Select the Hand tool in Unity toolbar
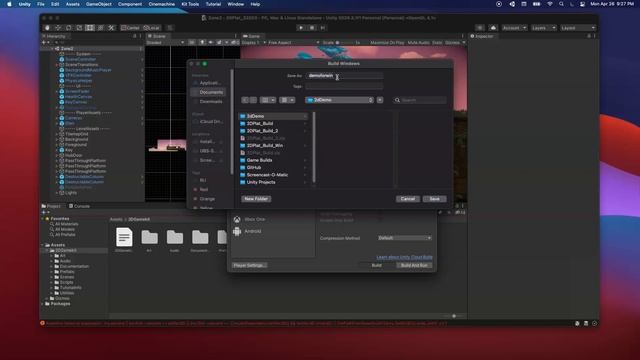This screenshot has height=360, width=640. pos(47,28)
